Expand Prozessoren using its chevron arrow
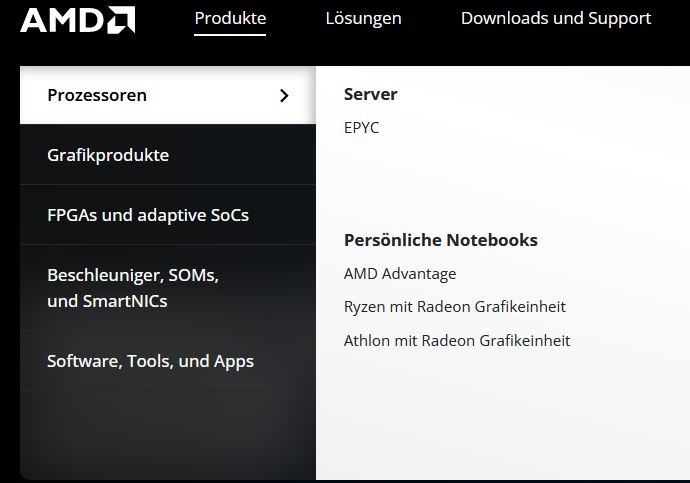The height and width of the screenshot is (483, 690). 284,95
